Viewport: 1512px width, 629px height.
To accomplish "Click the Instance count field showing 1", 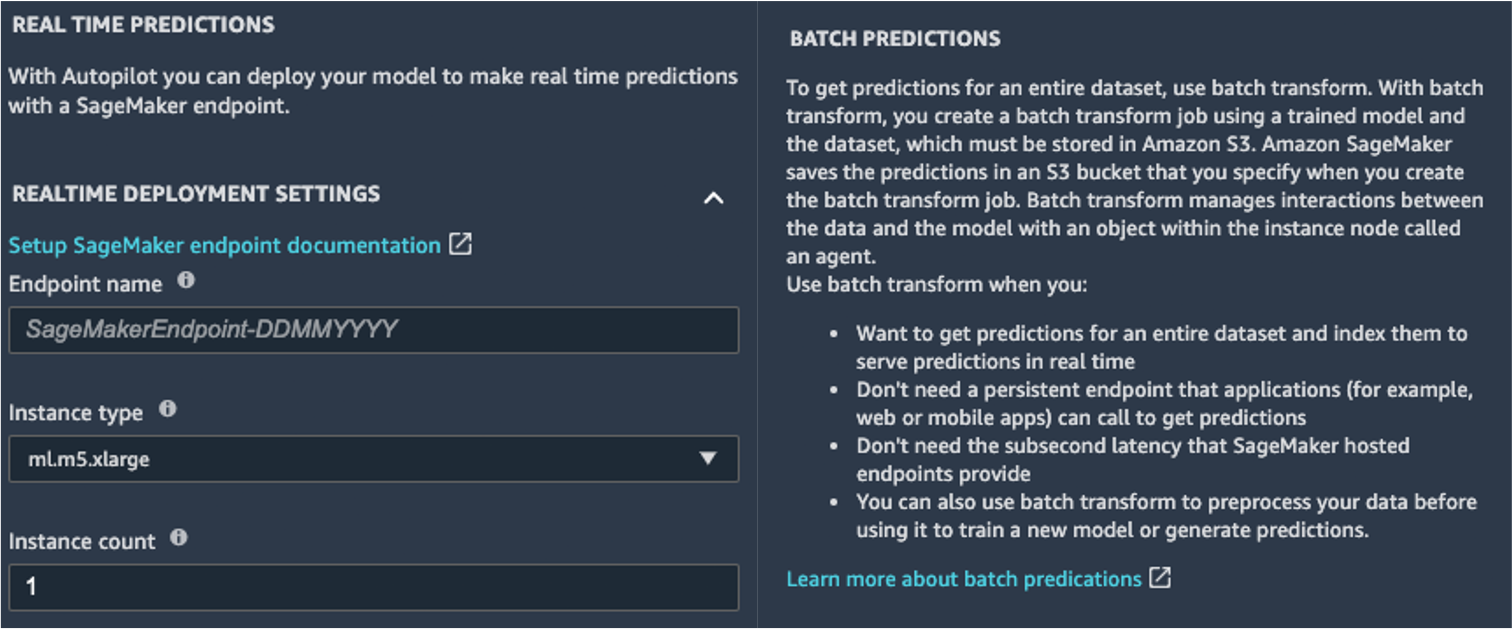I will (374, 587).
